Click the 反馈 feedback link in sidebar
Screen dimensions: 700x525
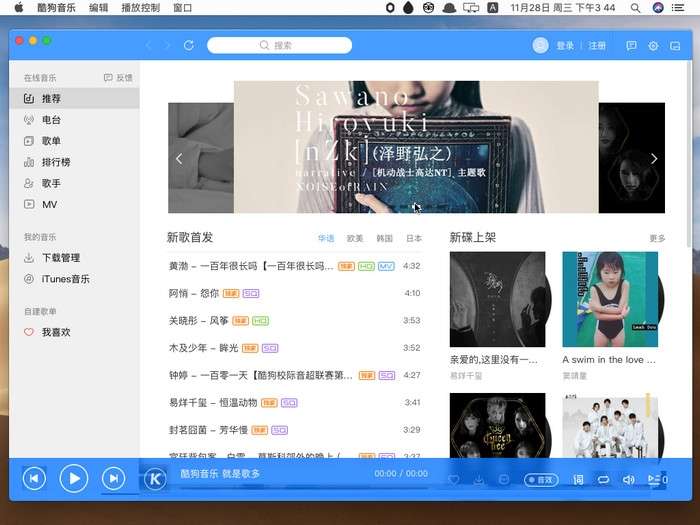click(118, 78)
